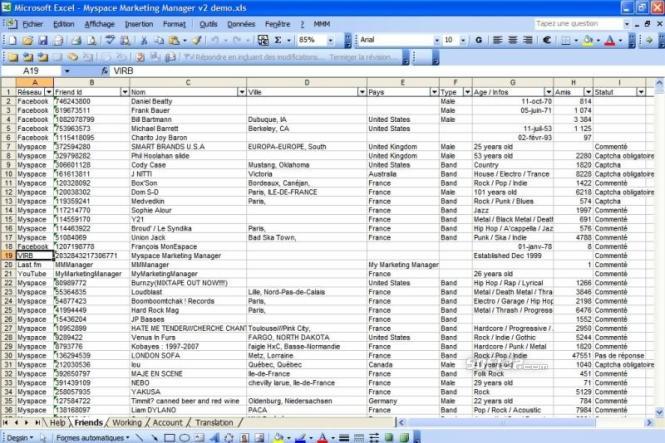Switch to the Working sheet tab
This screenshot has height=443, width=665.
(x=127, y=423)
